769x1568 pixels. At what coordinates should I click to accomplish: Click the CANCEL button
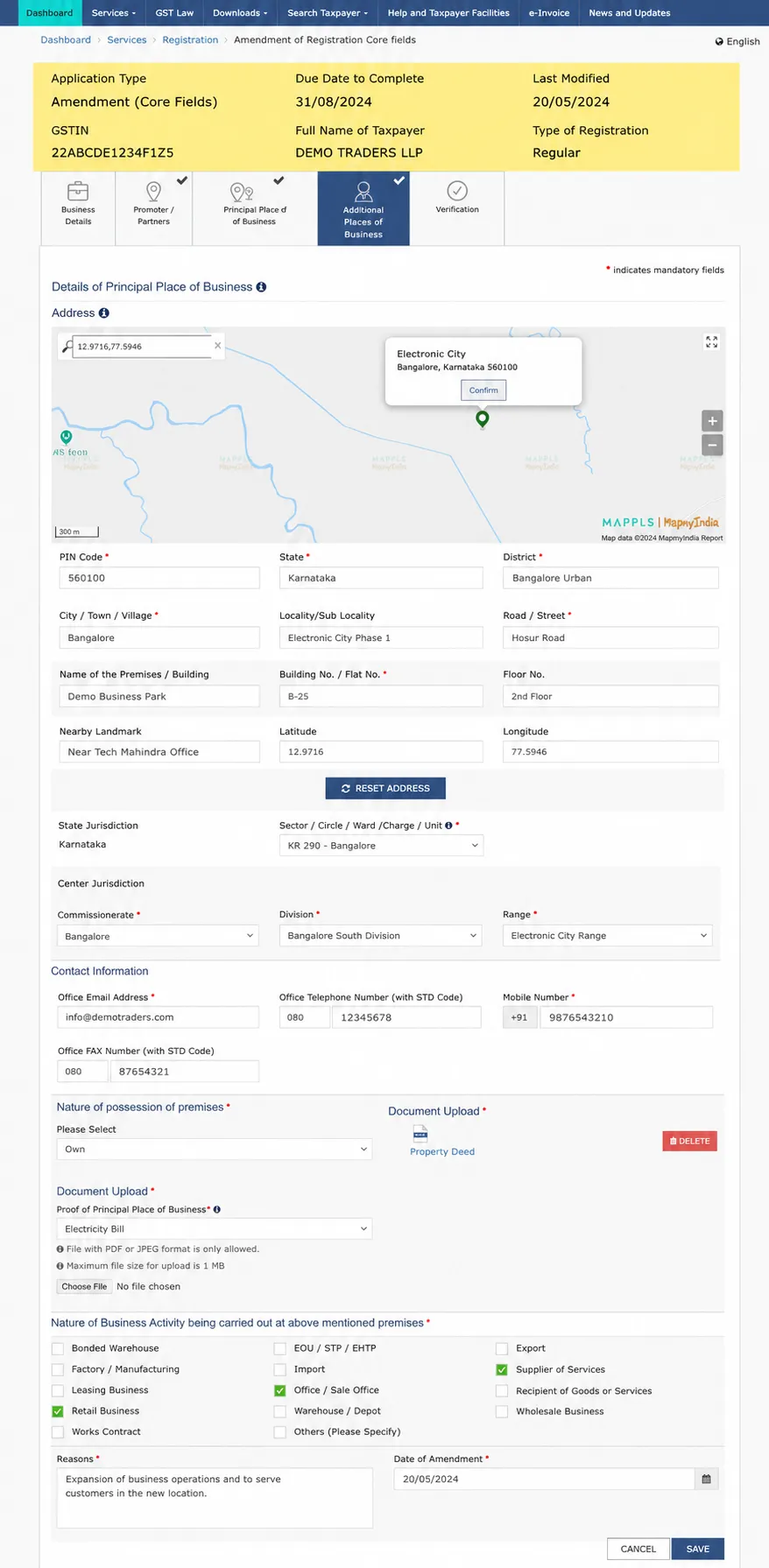(x=638, y=1549)
